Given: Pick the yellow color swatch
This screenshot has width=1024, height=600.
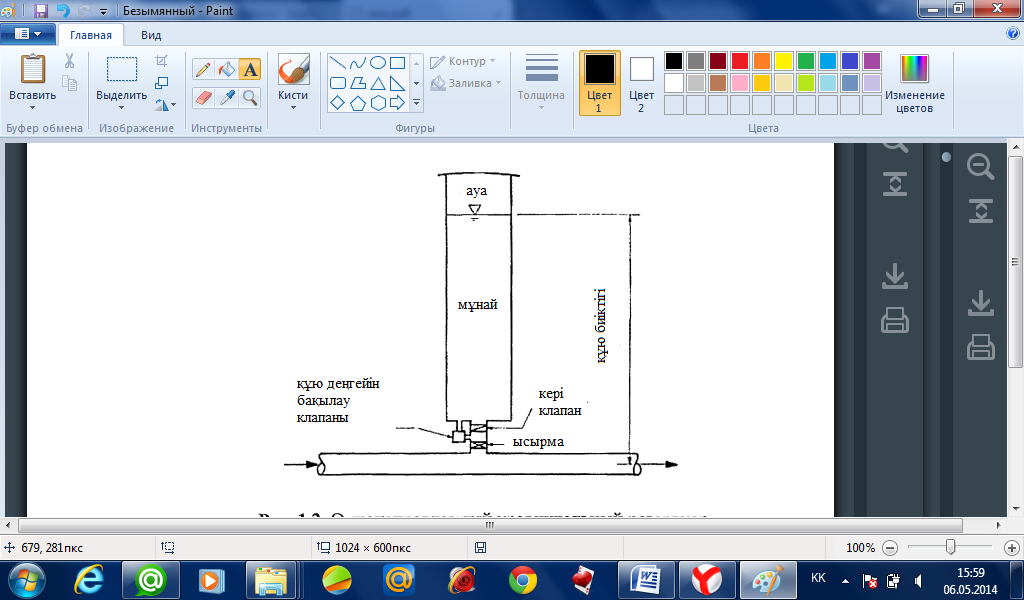Looking at the screenshot, I should point(783,61).
